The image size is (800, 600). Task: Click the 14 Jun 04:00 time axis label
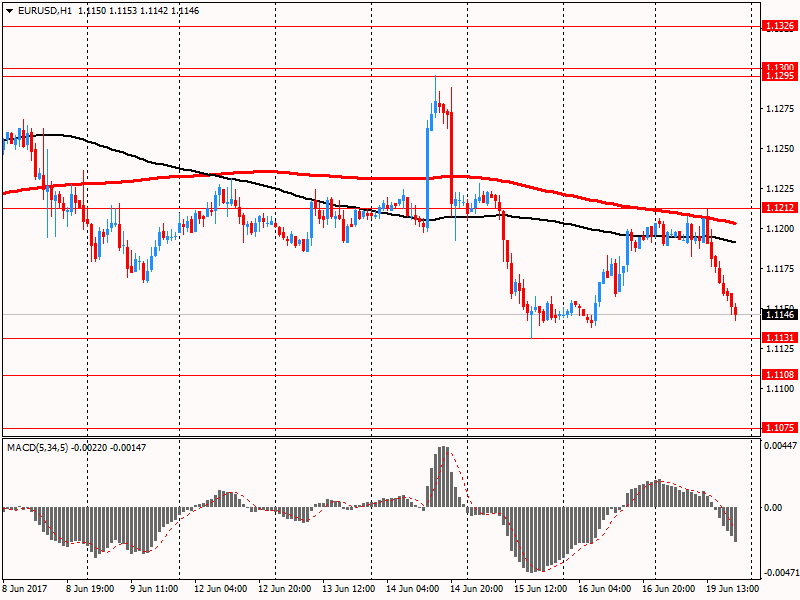pyautogui.click(x=412, y=589)
